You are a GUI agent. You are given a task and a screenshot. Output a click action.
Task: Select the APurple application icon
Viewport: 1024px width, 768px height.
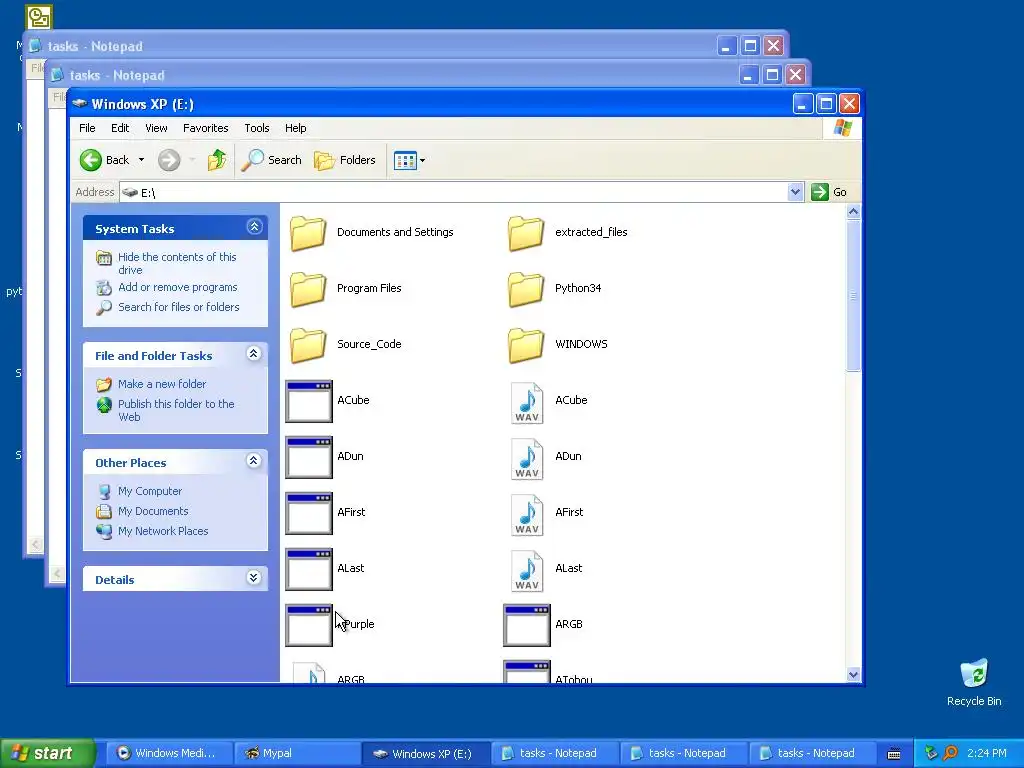point(309,625)
